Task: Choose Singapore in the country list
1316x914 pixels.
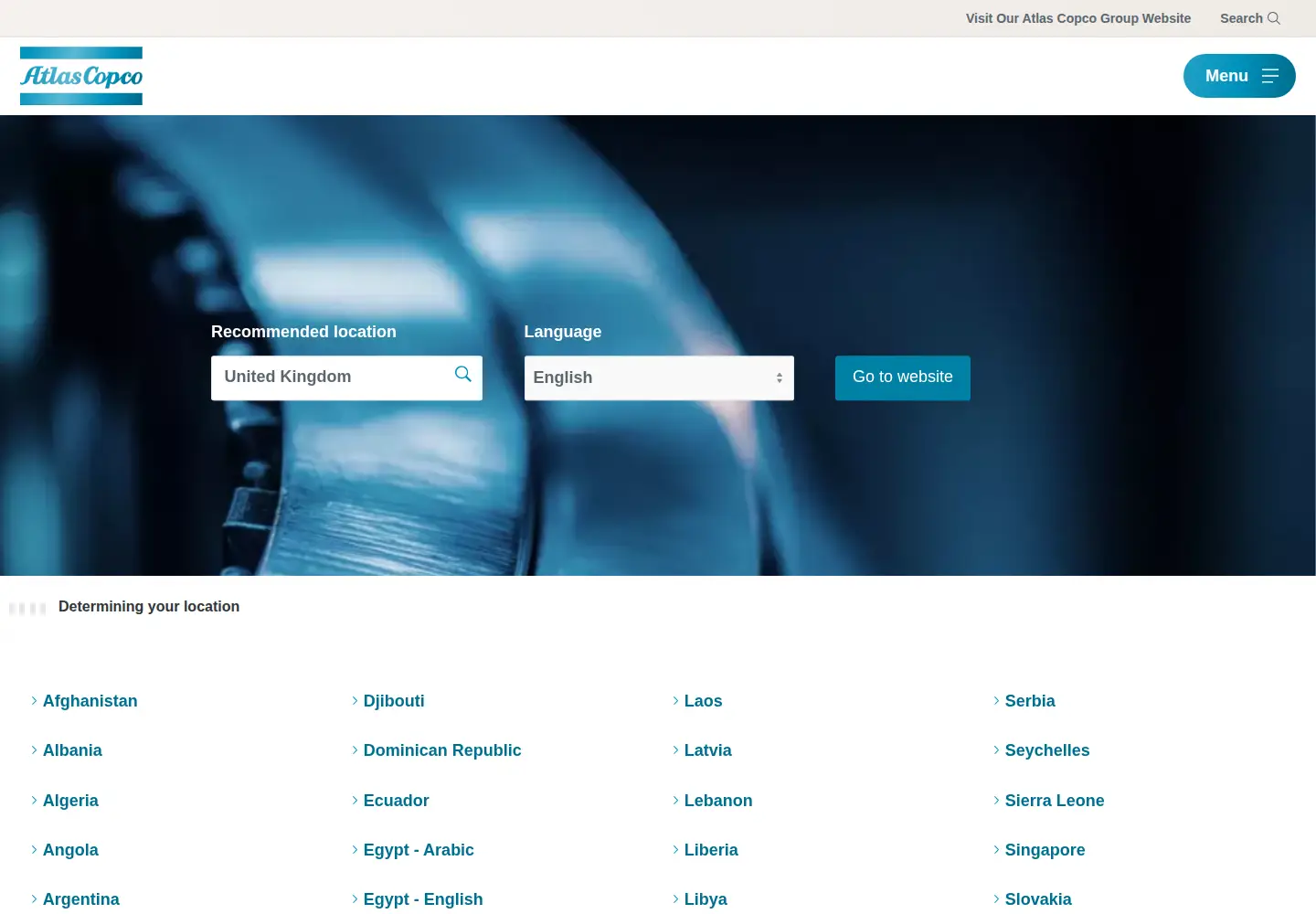Action: 1045,850
